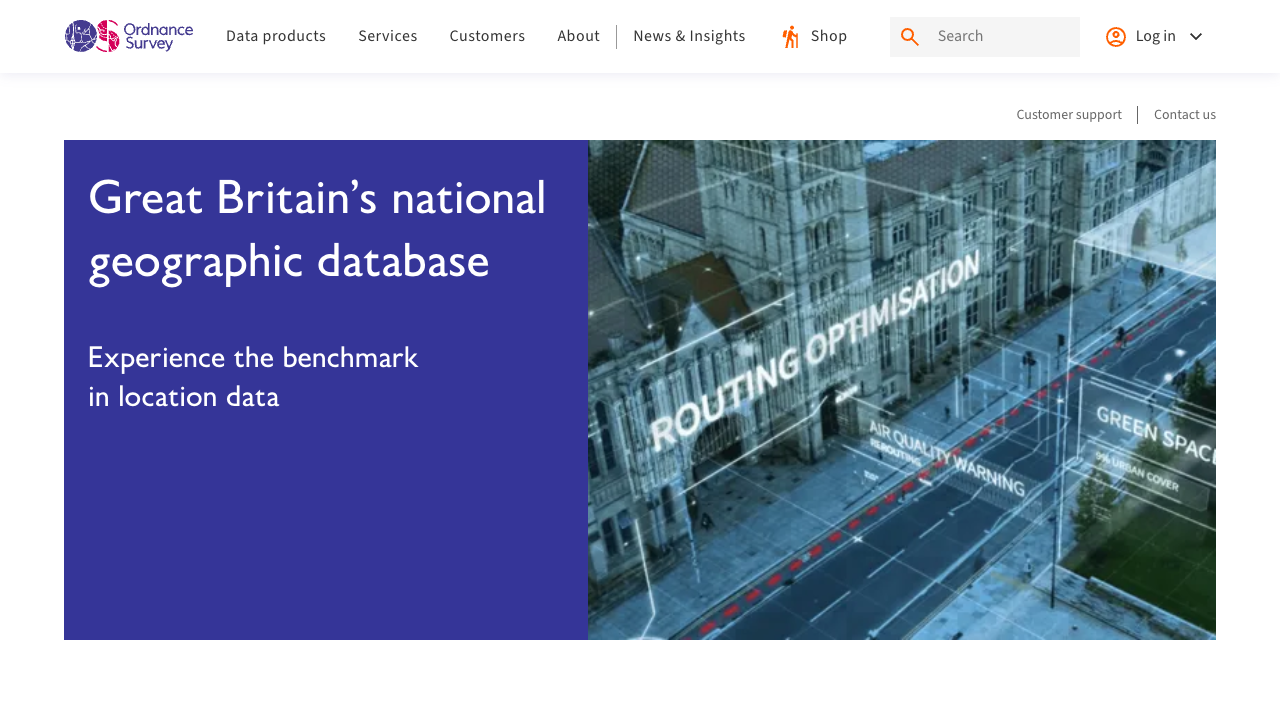Click the 'Great Britain's national geographic database' heading
This screenshot has width=1280, height=720.
[318, 229]
